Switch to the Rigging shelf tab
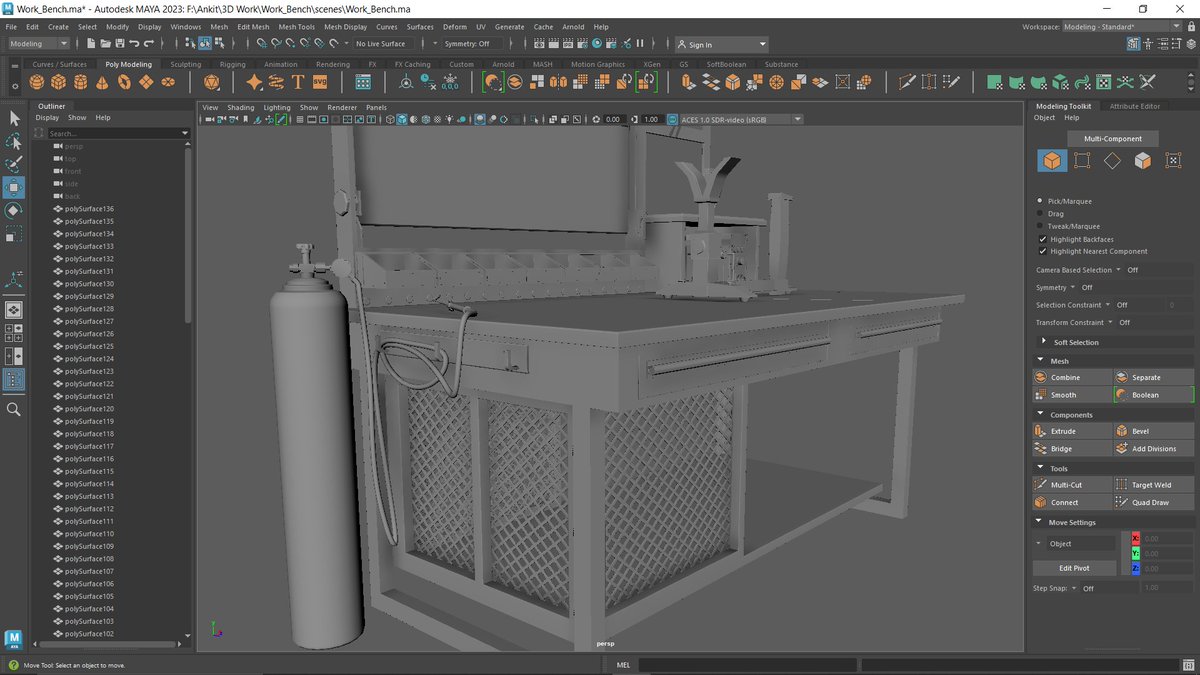Image resolution: width=1200 pixels, height=675 pixels. [232, 64]
